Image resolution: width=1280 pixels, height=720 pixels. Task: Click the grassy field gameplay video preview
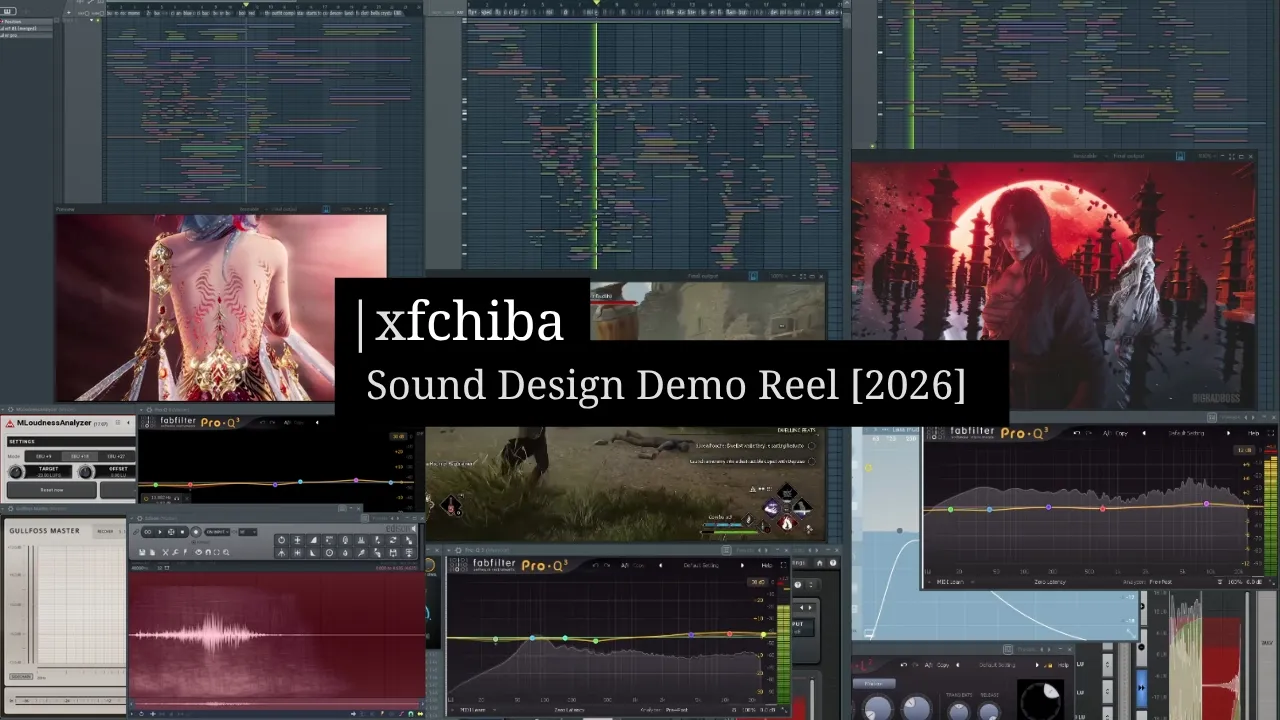click(626, 485)
